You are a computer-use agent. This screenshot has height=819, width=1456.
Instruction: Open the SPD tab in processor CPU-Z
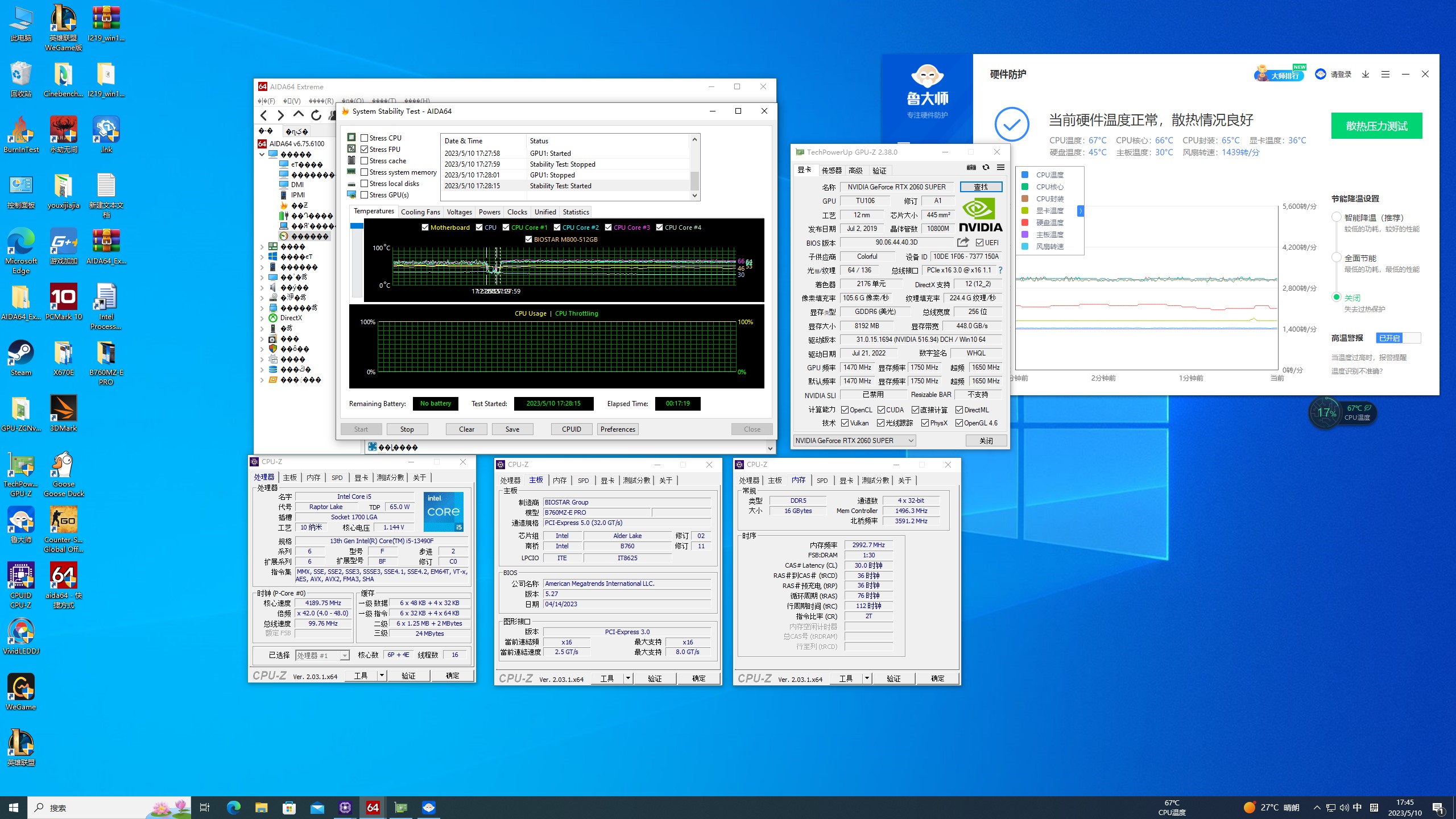pos(337,478)
